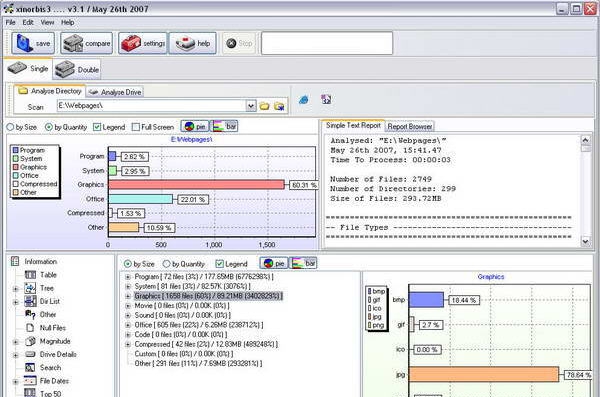Click the File Dates icon in sidebar
Viewport: 600px width, 397px height.
[x=30, y=381]
